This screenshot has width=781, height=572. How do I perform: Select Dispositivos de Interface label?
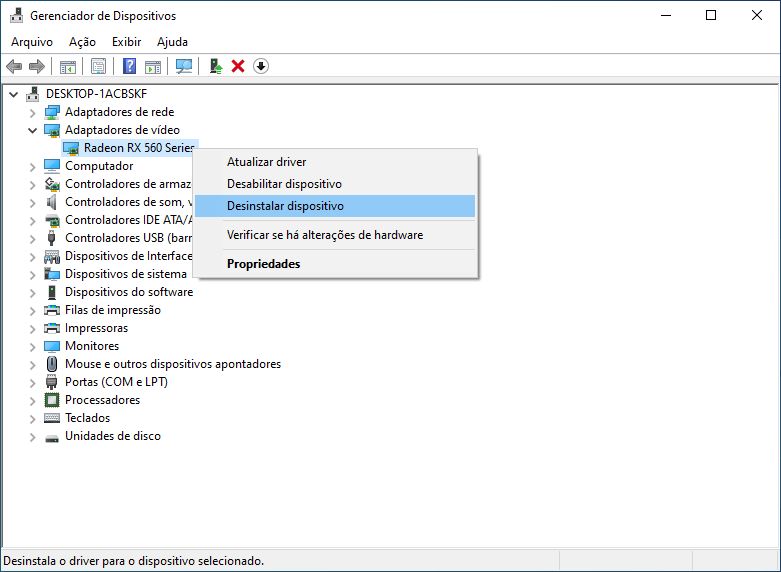click(129, 256)
